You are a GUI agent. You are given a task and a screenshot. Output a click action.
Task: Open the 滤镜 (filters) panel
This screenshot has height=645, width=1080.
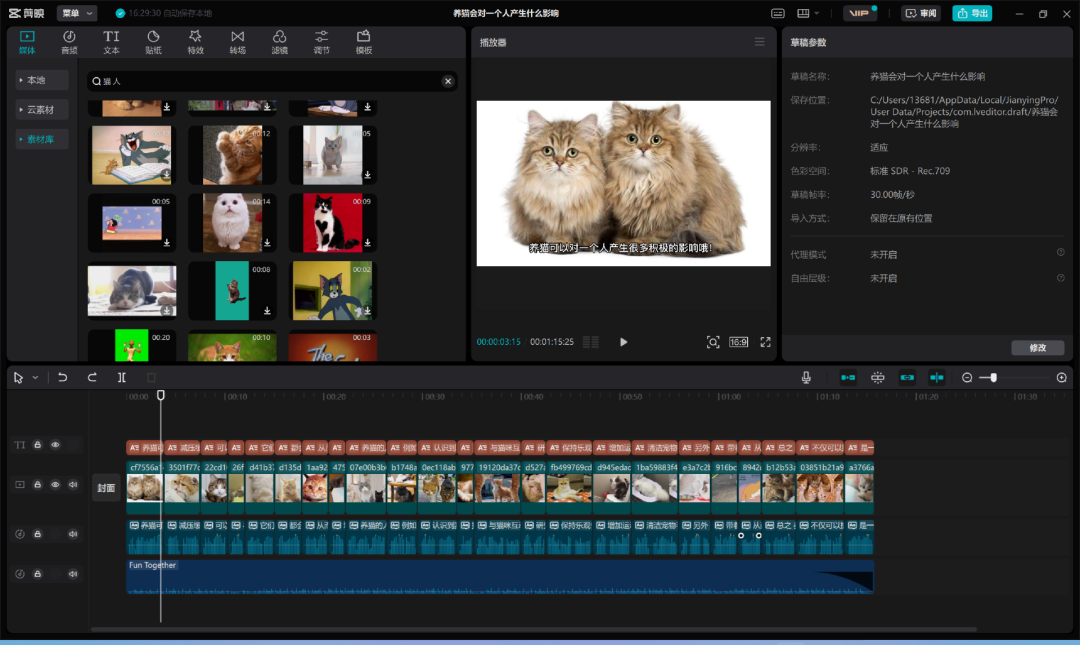tap(279, 42)
